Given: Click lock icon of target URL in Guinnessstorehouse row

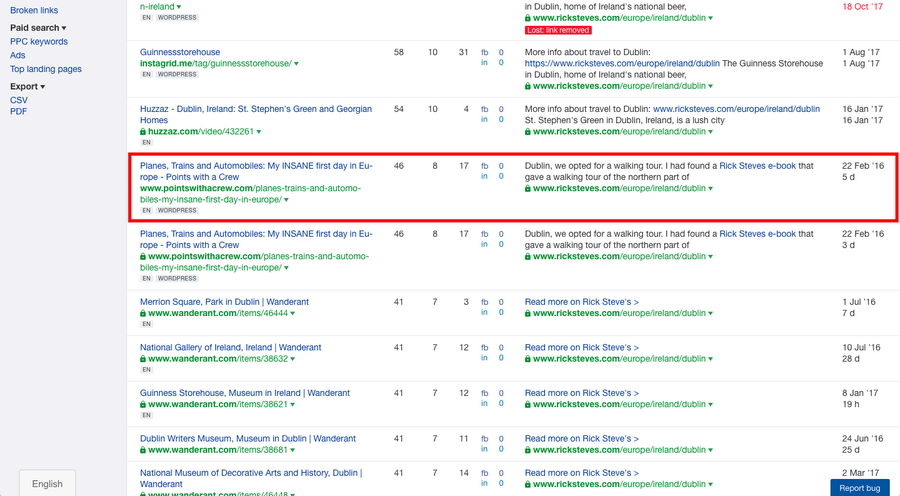Looking at the screenshot, I should pos(527,86).
